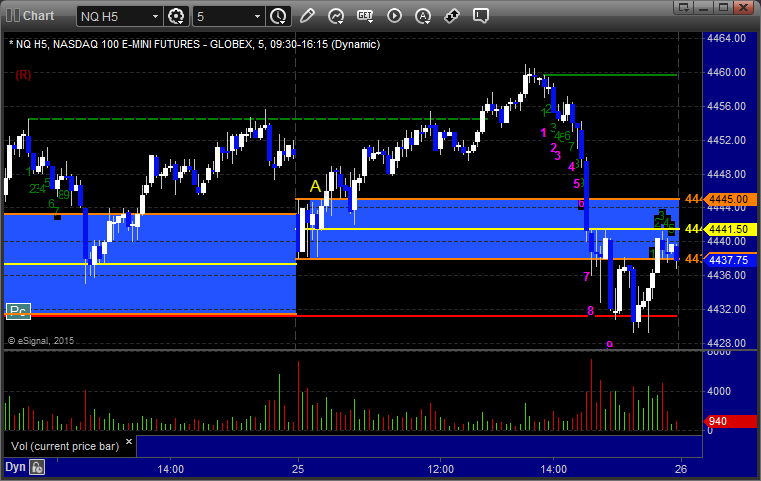Maximize the chart window

point(724,7)
